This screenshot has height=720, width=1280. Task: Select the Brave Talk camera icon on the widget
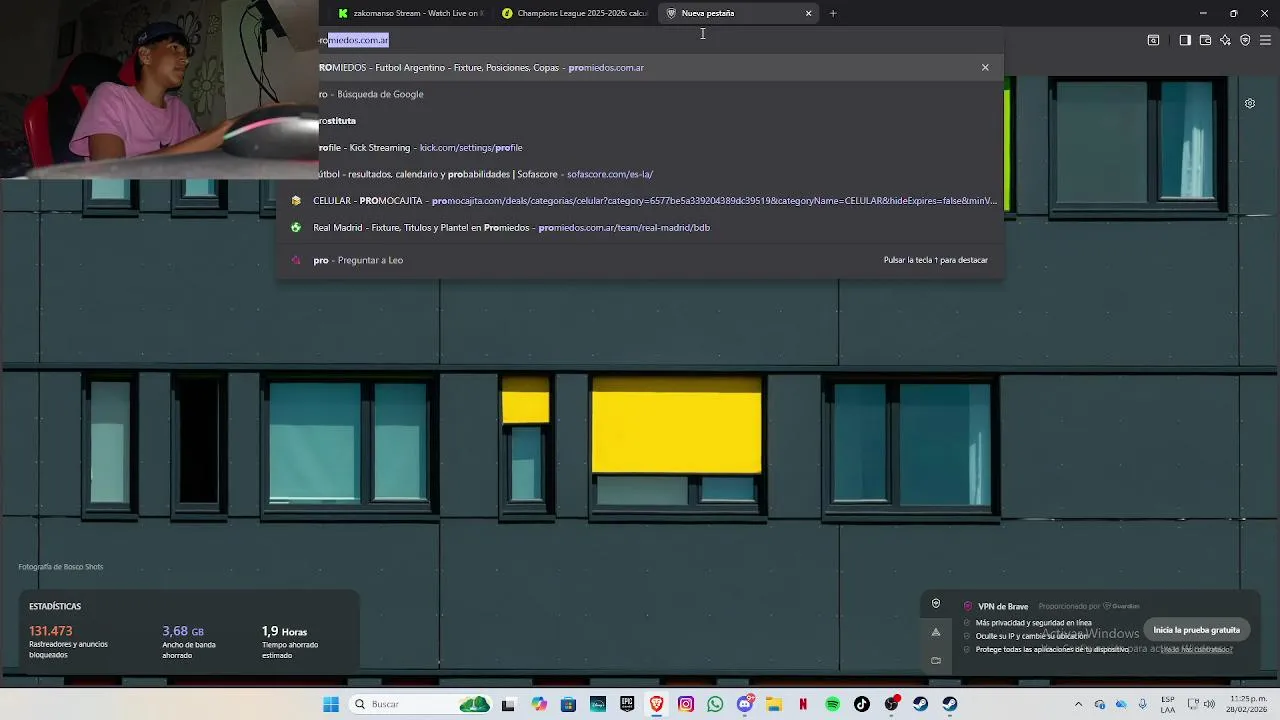[x=936, y=660]
